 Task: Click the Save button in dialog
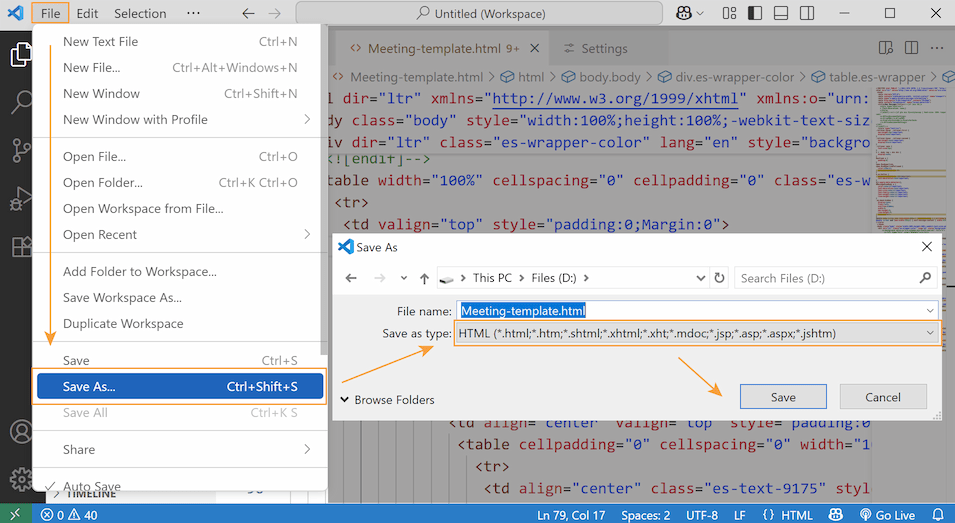[783, 397]
